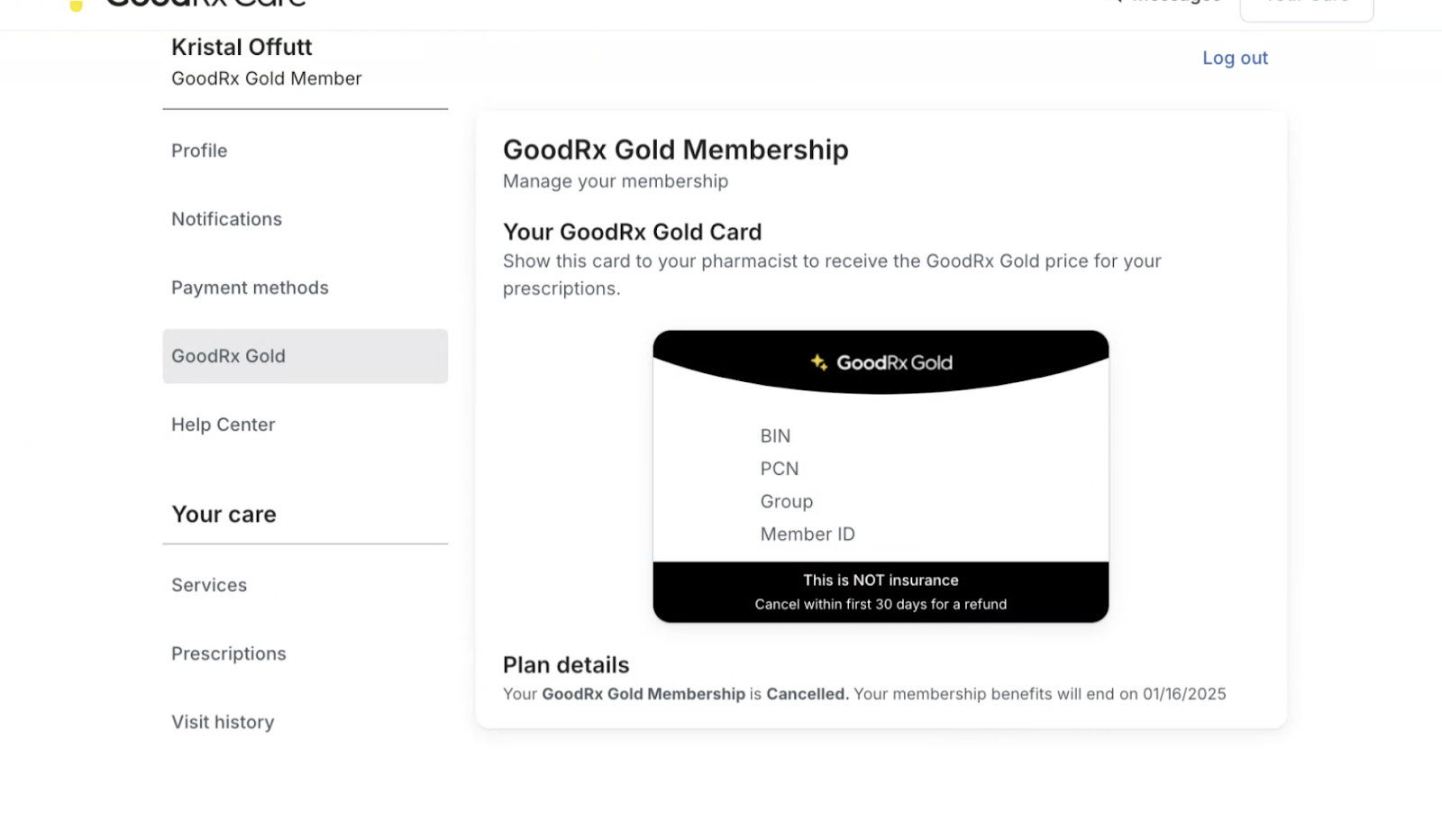1442x840 pixels.
Task: Open Notifications settings
Action: [226, 219]
